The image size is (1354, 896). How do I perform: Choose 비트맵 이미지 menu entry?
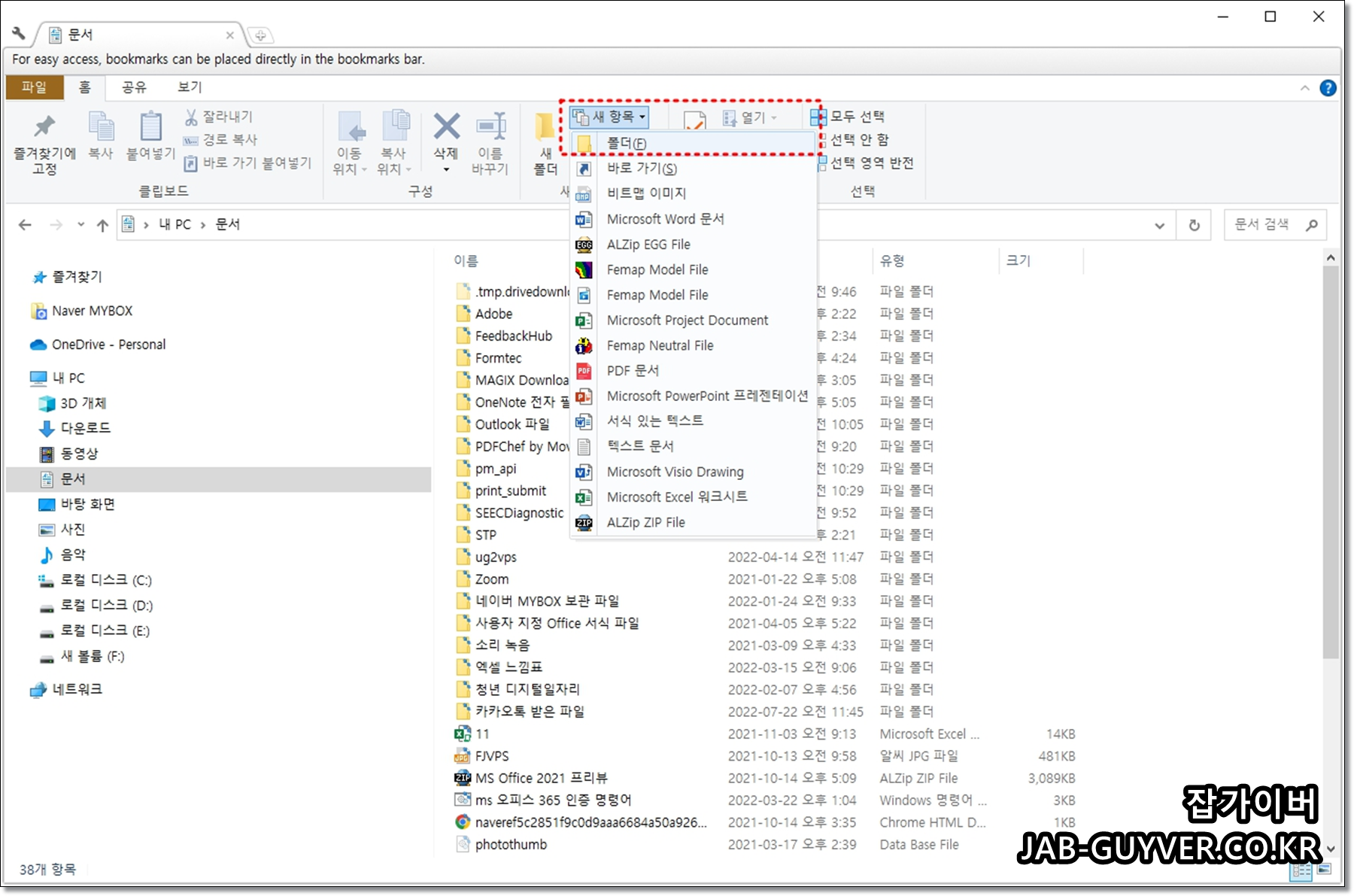click(693, 193)
